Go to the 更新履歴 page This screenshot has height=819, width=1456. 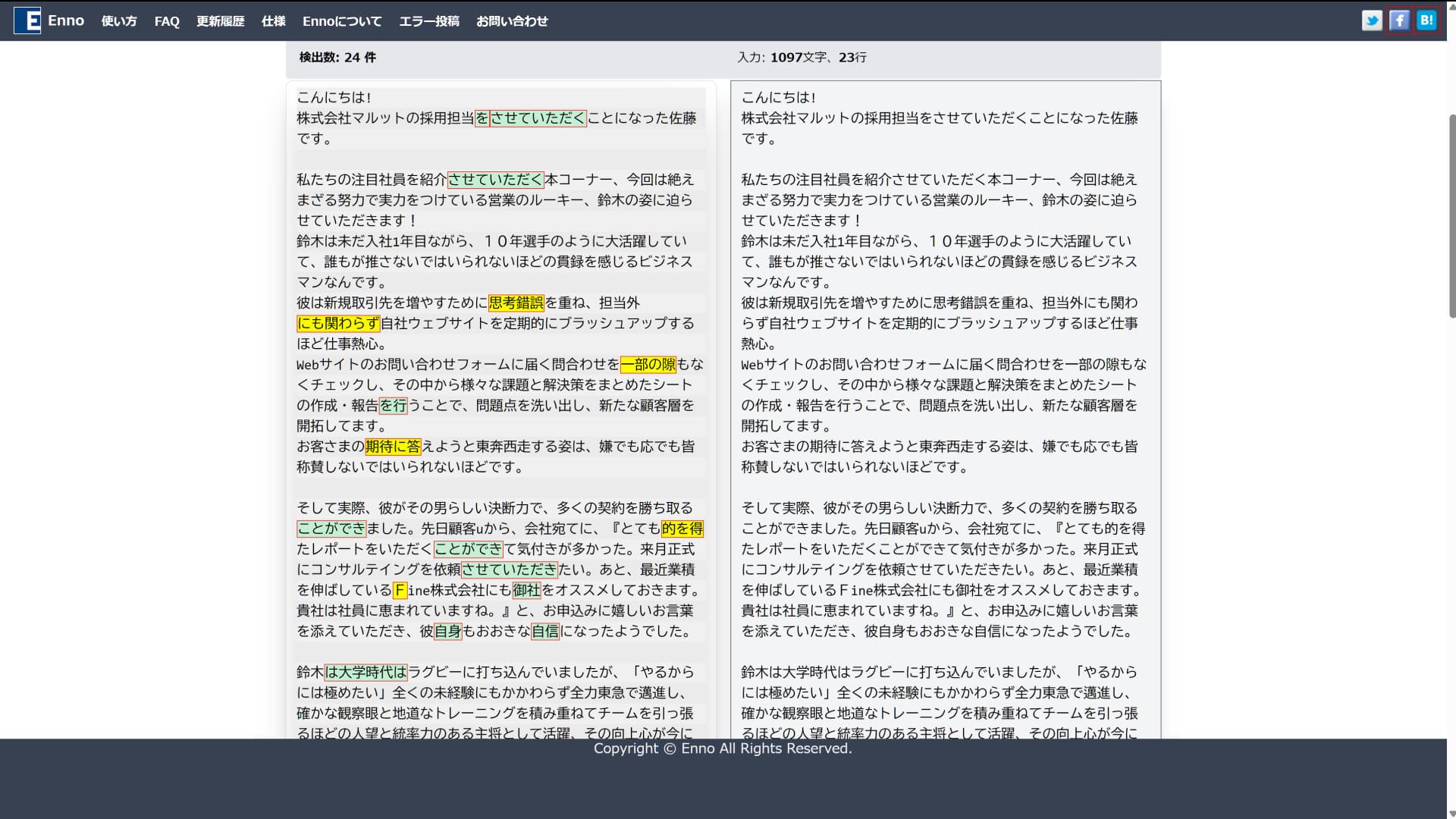(x=220, y=21)
